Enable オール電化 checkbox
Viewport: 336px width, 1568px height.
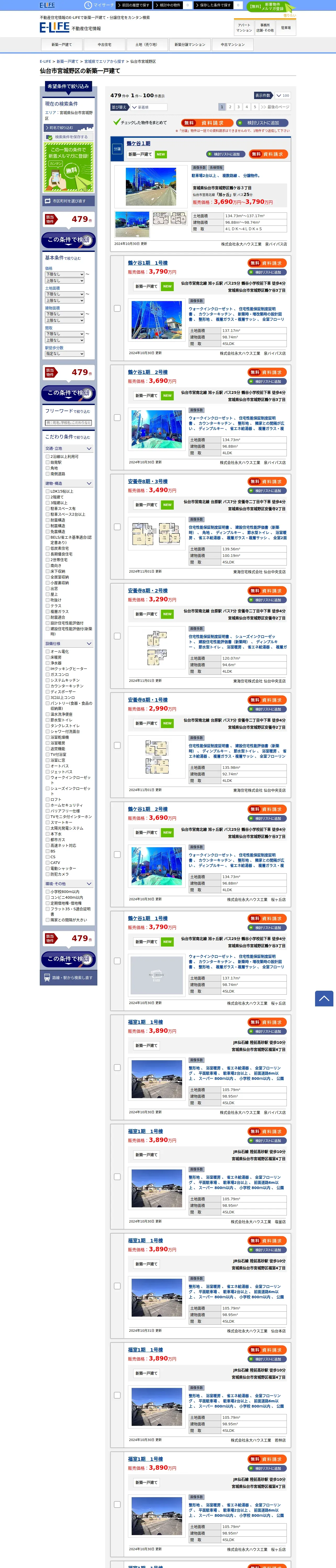tap(48, 651)
